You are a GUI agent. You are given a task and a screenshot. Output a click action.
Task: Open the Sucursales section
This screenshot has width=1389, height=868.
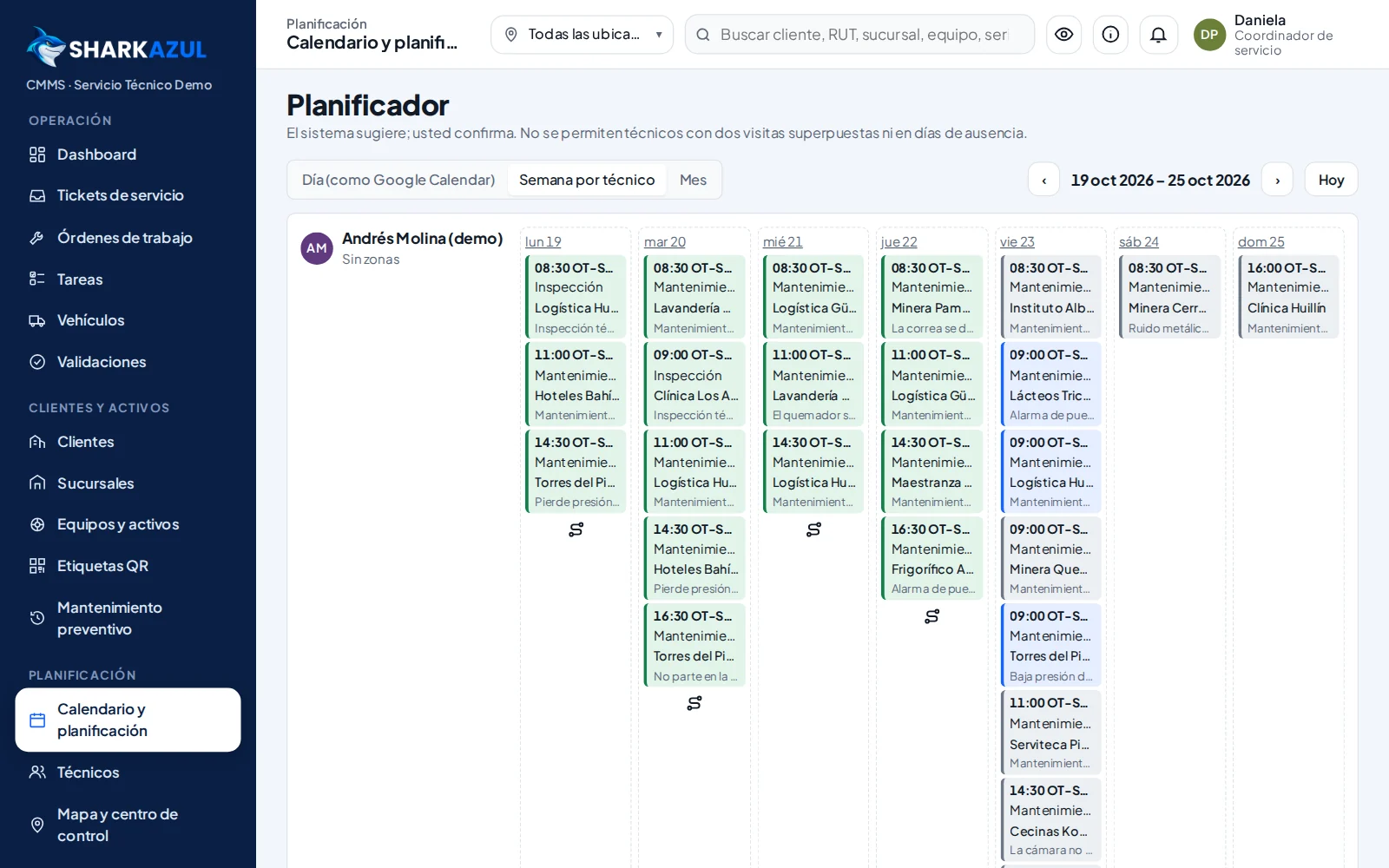point(128,483)
